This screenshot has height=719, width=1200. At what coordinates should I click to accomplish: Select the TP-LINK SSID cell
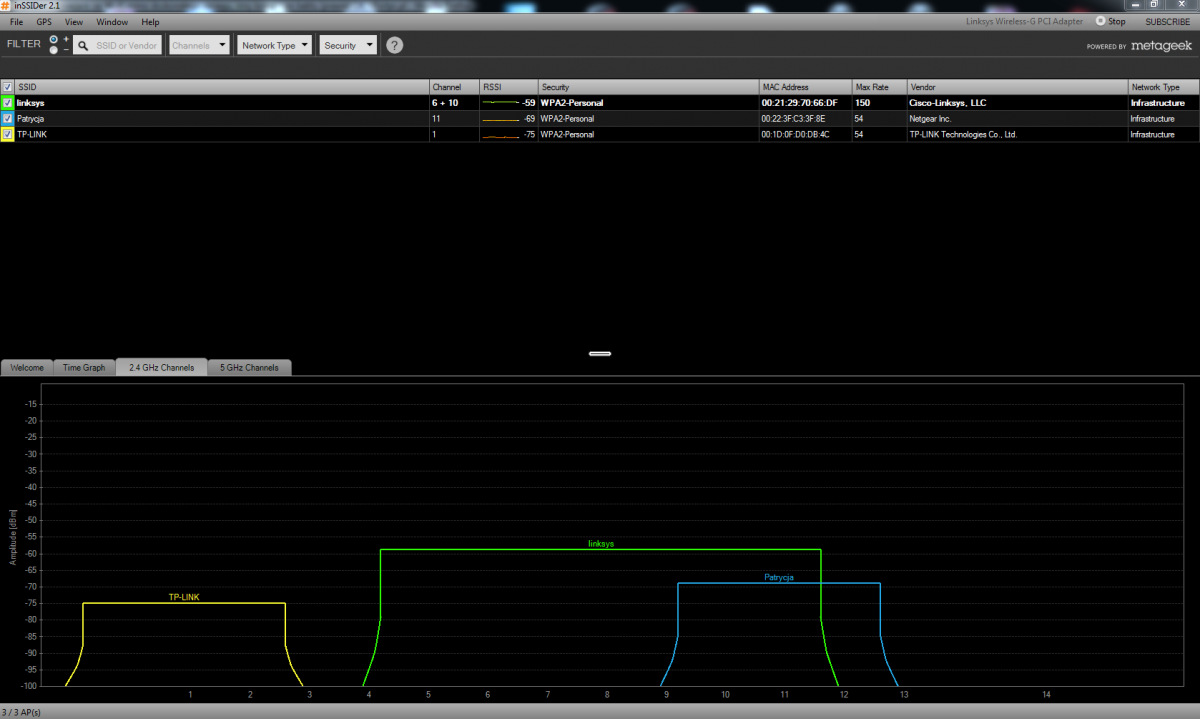point(222,134)
